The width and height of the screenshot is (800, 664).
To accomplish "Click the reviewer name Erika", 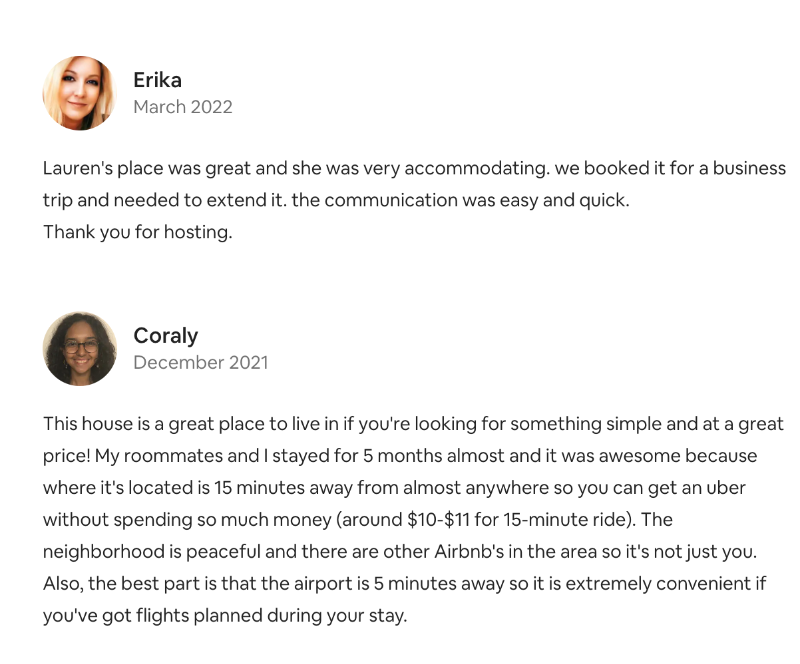I will click(x=157, y=80).
